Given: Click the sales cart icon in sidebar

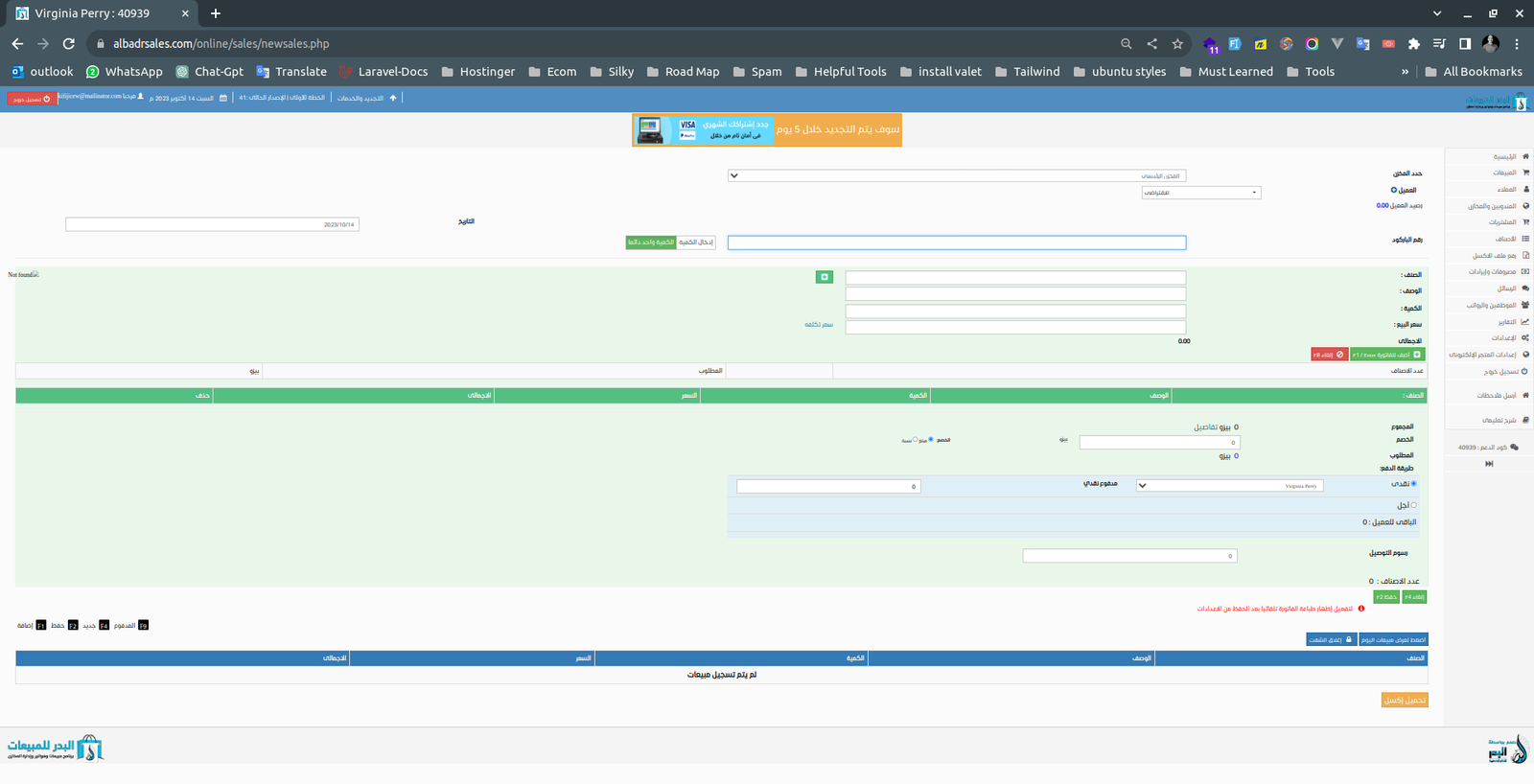Looking at the screenshot, I should click(1524, 173).
